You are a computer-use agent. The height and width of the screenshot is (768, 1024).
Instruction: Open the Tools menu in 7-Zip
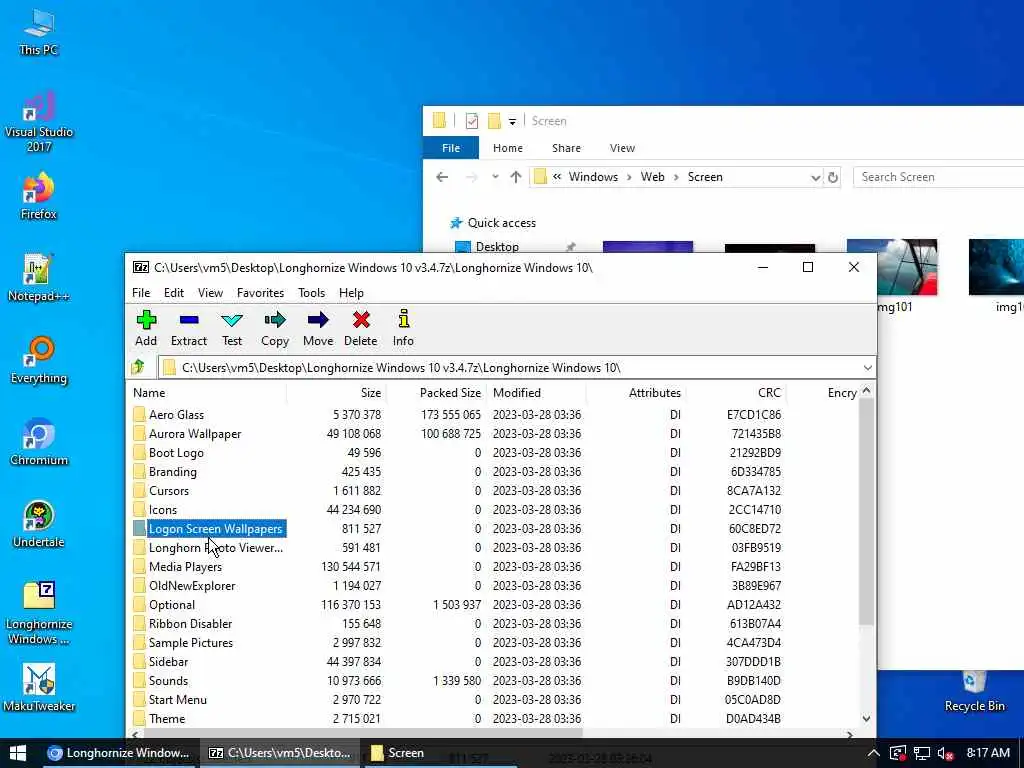point(312,293)
